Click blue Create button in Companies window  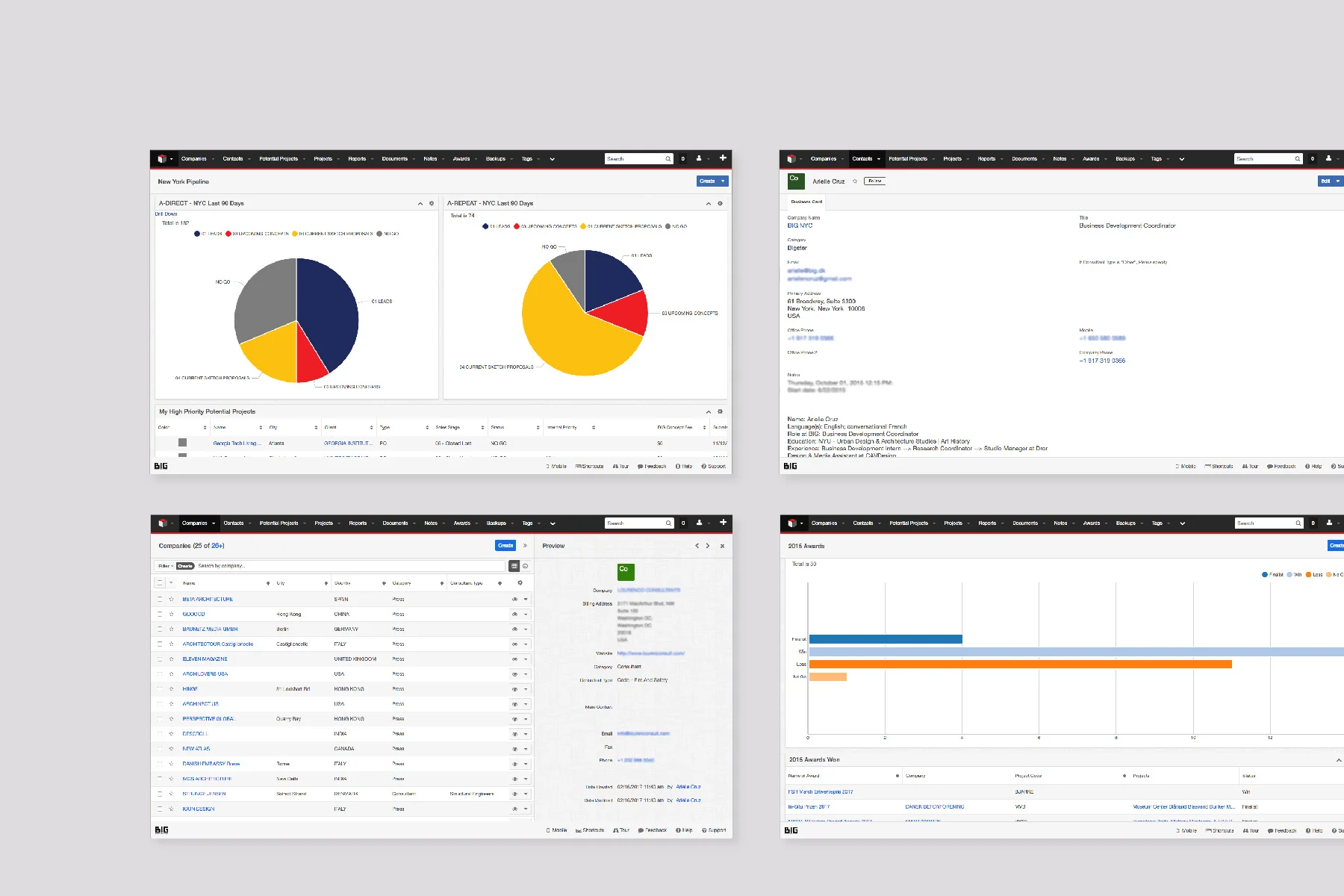pyautogui.click(x=505, y=546)
